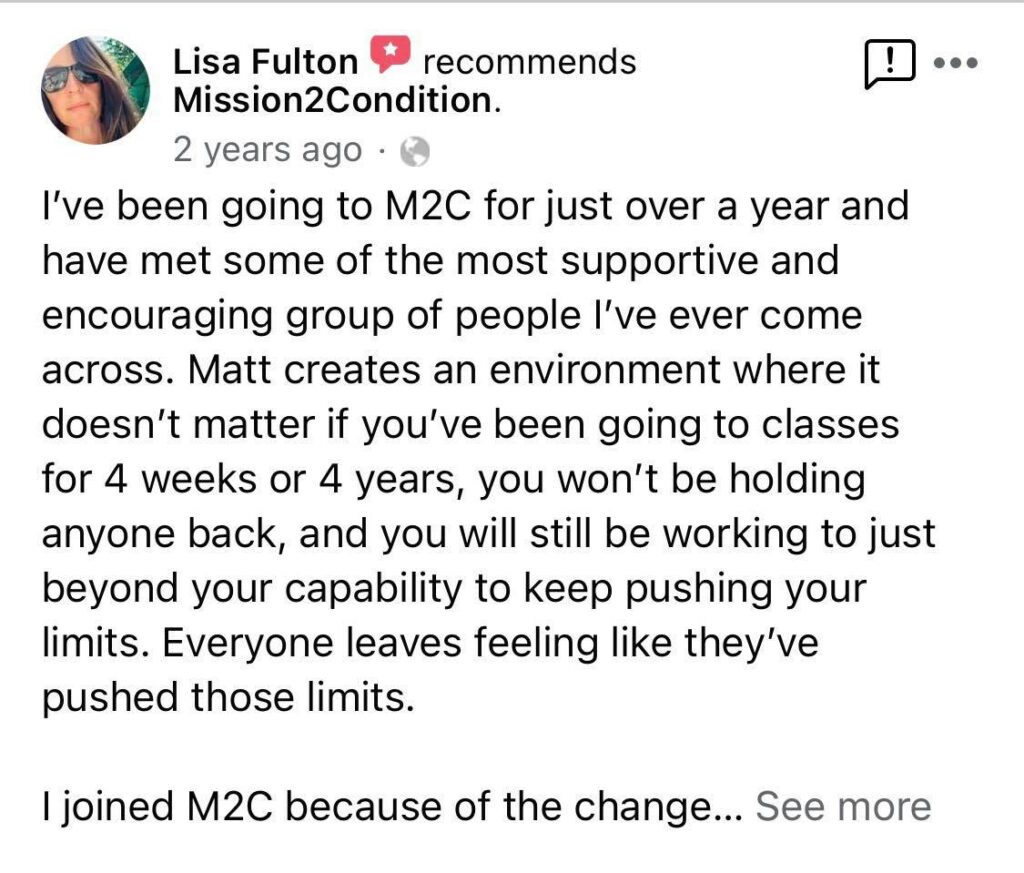Click the "pushed those limits." final line
Viewport: 1024px width, 873px height.
tap(229, 698)
